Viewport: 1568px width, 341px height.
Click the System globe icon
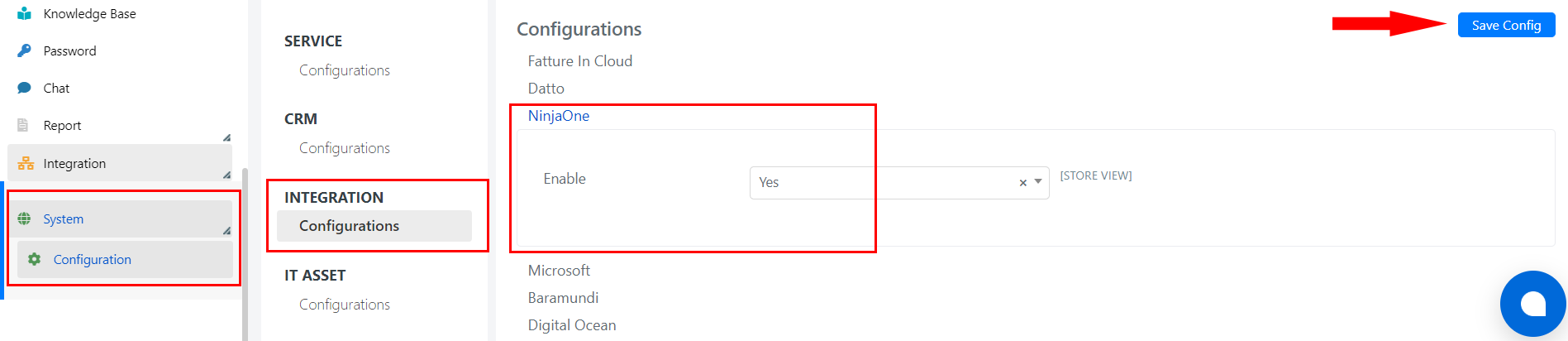click(25, 219)
